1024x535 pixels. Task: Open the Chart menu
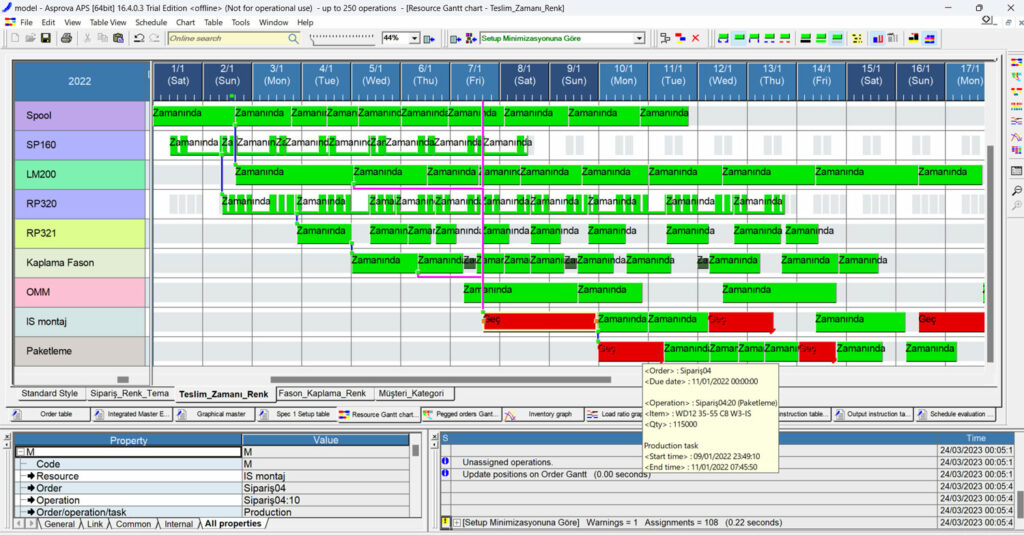pos(185,22)
